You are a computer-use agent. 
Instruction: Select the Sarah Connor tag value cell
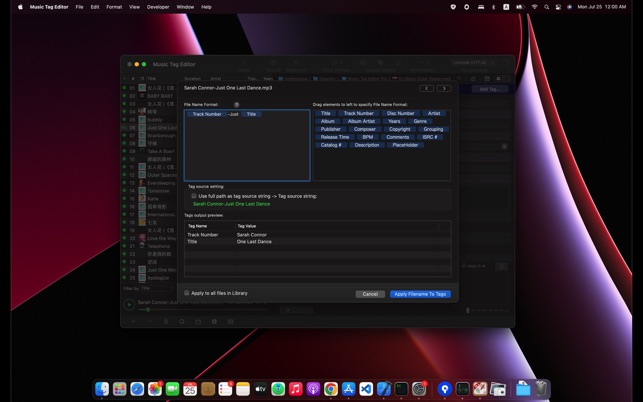tap(251, 235)
